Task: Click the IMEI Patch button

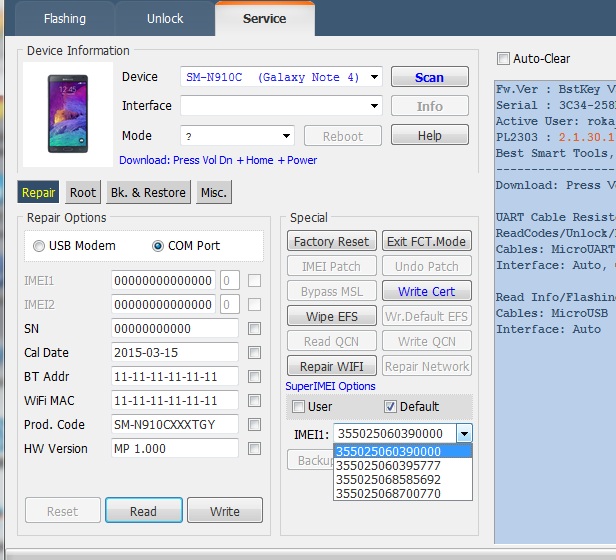Action: tap(332, 266)
